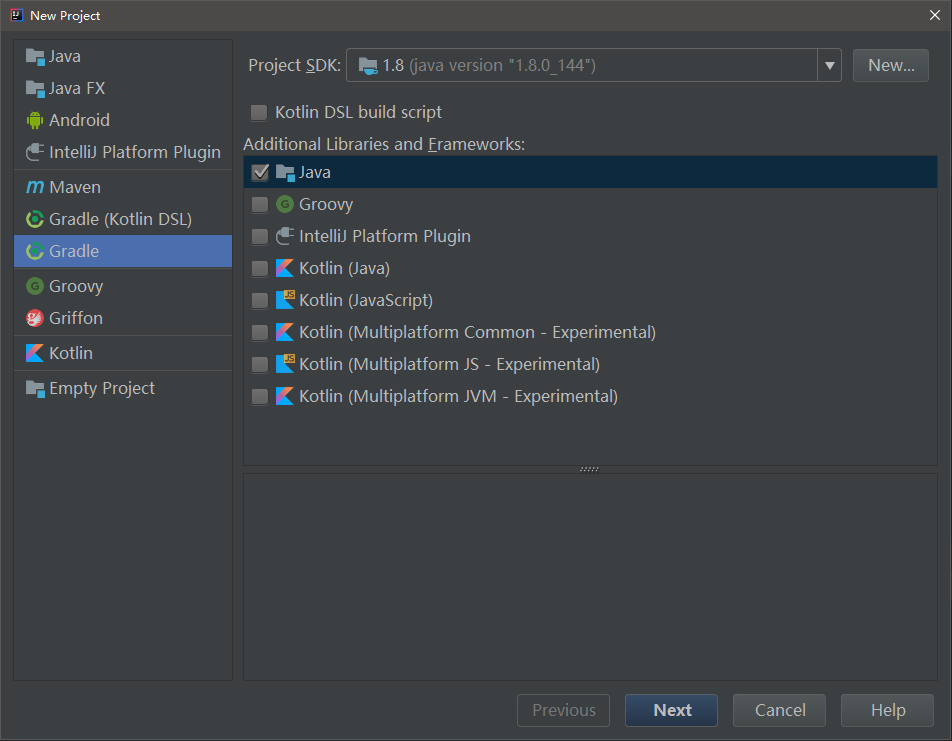The width and height of the screenshot is (952, 741).
Task: Click the Gradle (Kotlin DSL) icon
Action: [x=35, y=219]
